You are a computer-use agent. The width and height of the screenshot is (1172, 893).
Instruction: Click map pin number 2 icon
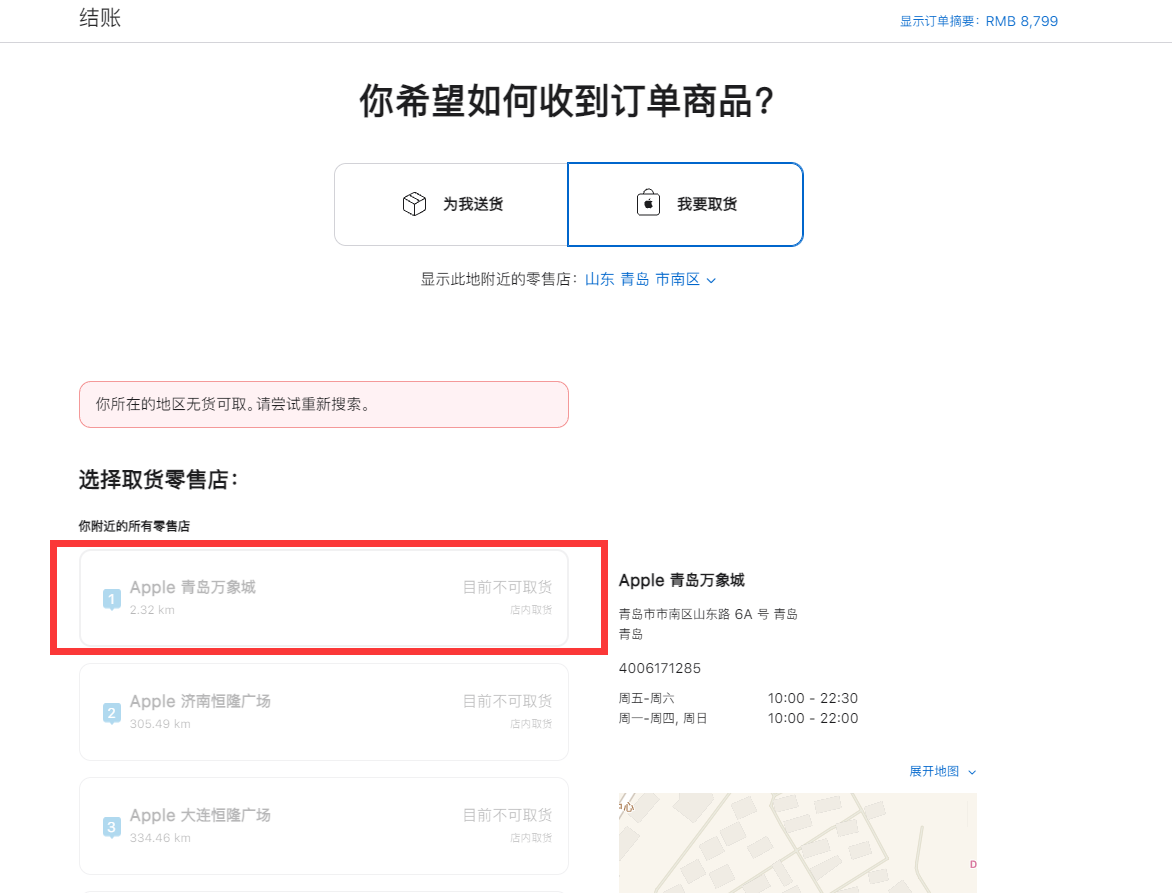point(111,713)
